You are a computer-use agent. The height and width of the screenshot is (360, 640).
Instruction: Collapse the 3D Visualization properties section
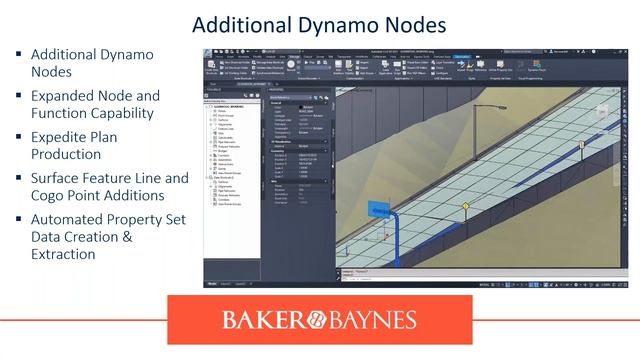326,142
